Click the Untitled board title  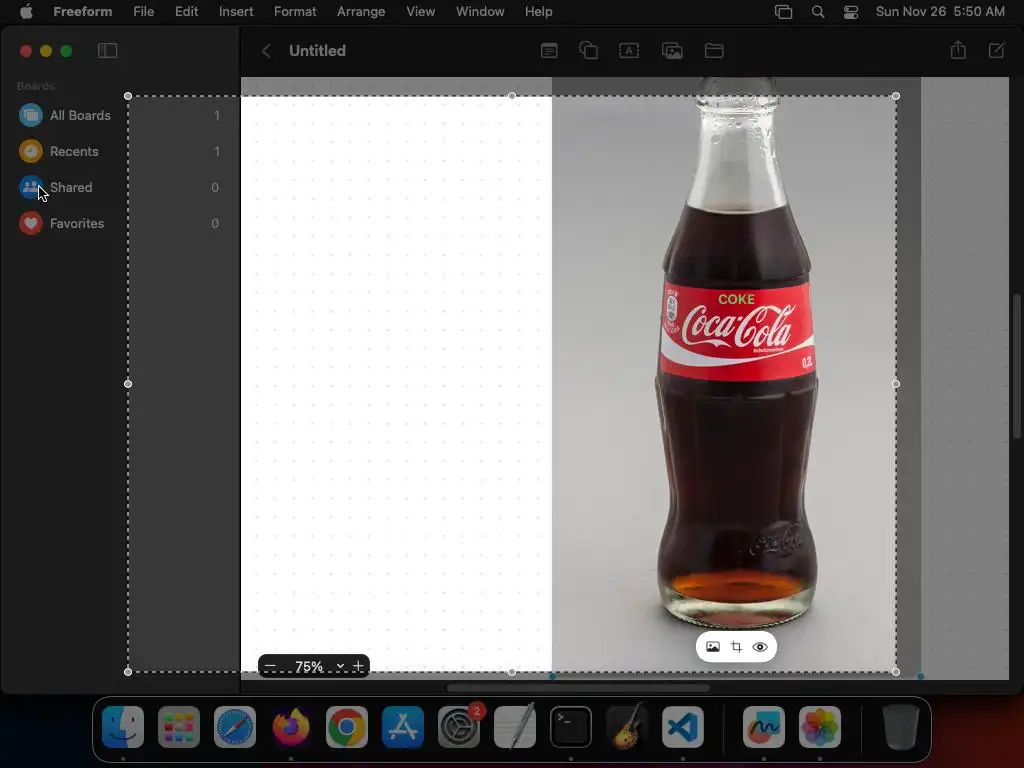[x=317, y=51]
